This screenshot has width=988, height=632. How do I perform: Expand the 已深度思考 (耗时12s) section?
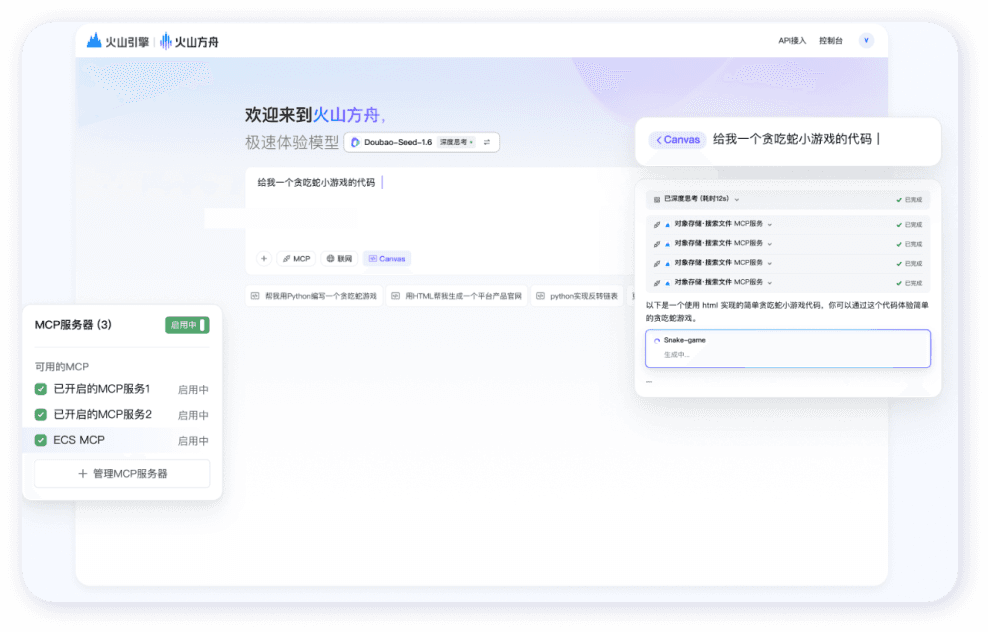click(737, 199)
